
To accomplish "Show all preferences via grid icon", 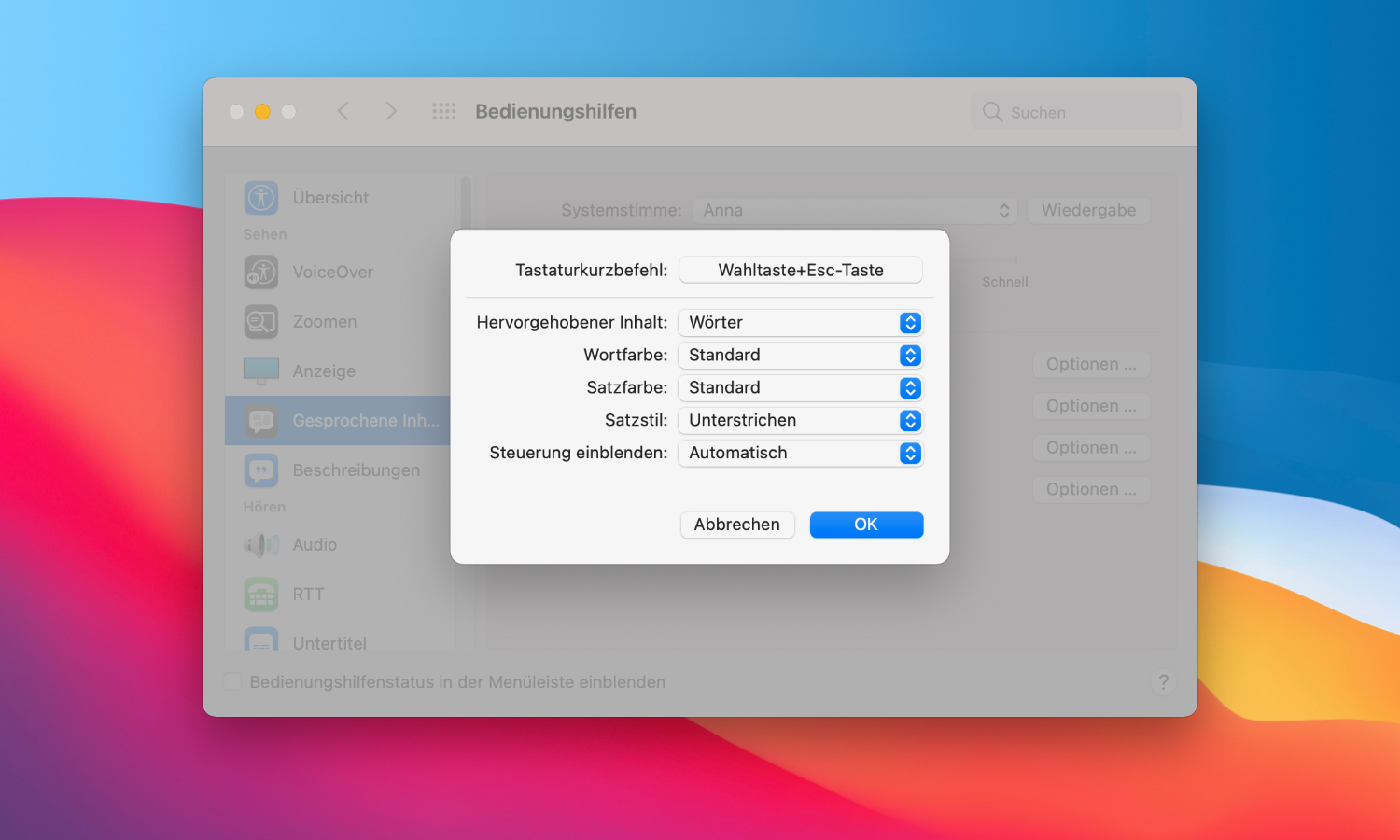I will click(444, 112).
